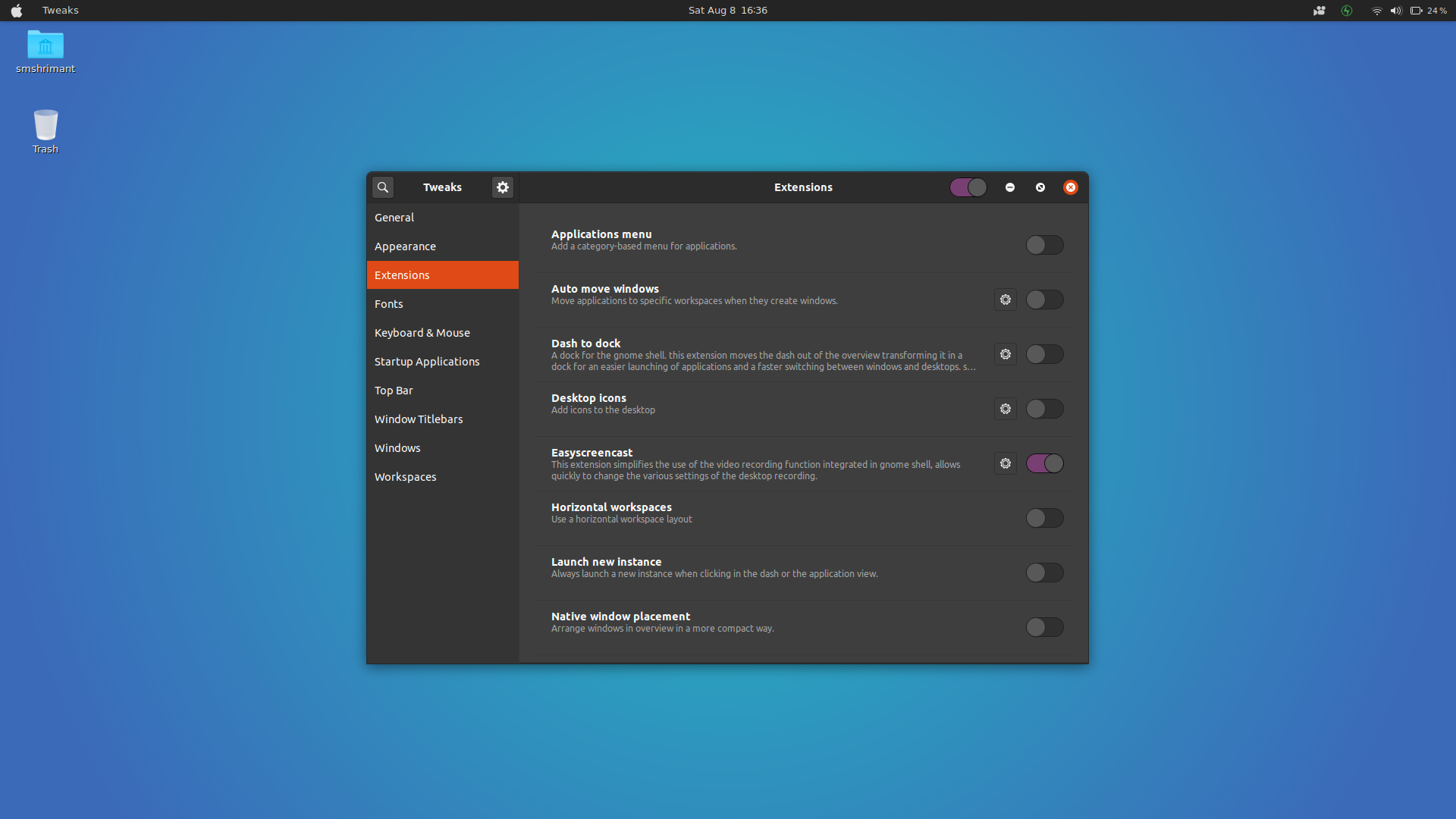
Task: Disable the Easyscreencast extension
Action: tap(1045, 463)
